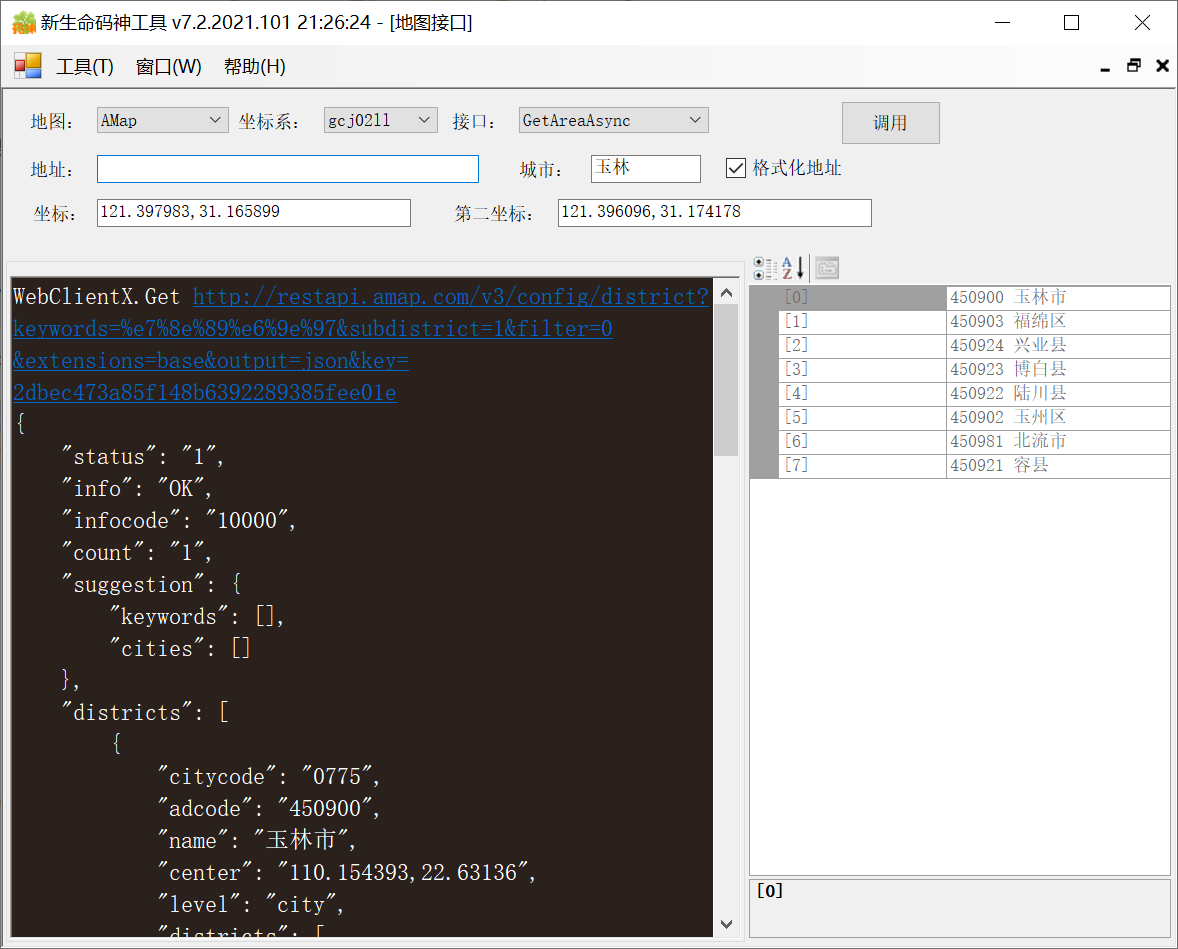Open the MDI child window icon menu
Viewport: 1178px width, 949px height.
28,66
